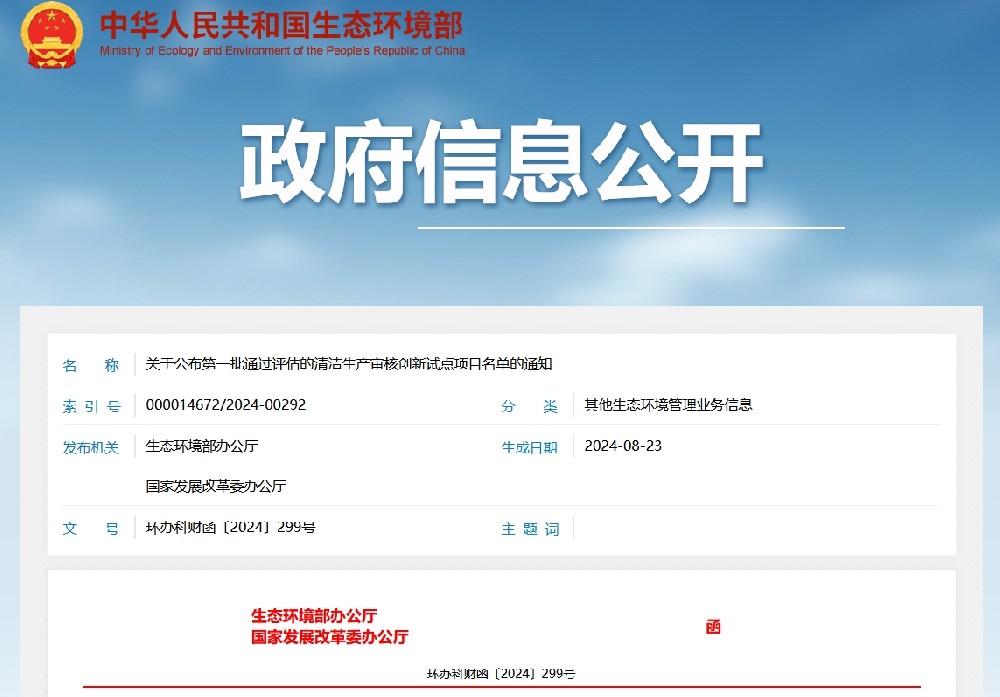Click the 发布机关 field label
Image resolution: width=1000 pixels, height=697 pixels.
pyautogui.click(x=90, y=447)
